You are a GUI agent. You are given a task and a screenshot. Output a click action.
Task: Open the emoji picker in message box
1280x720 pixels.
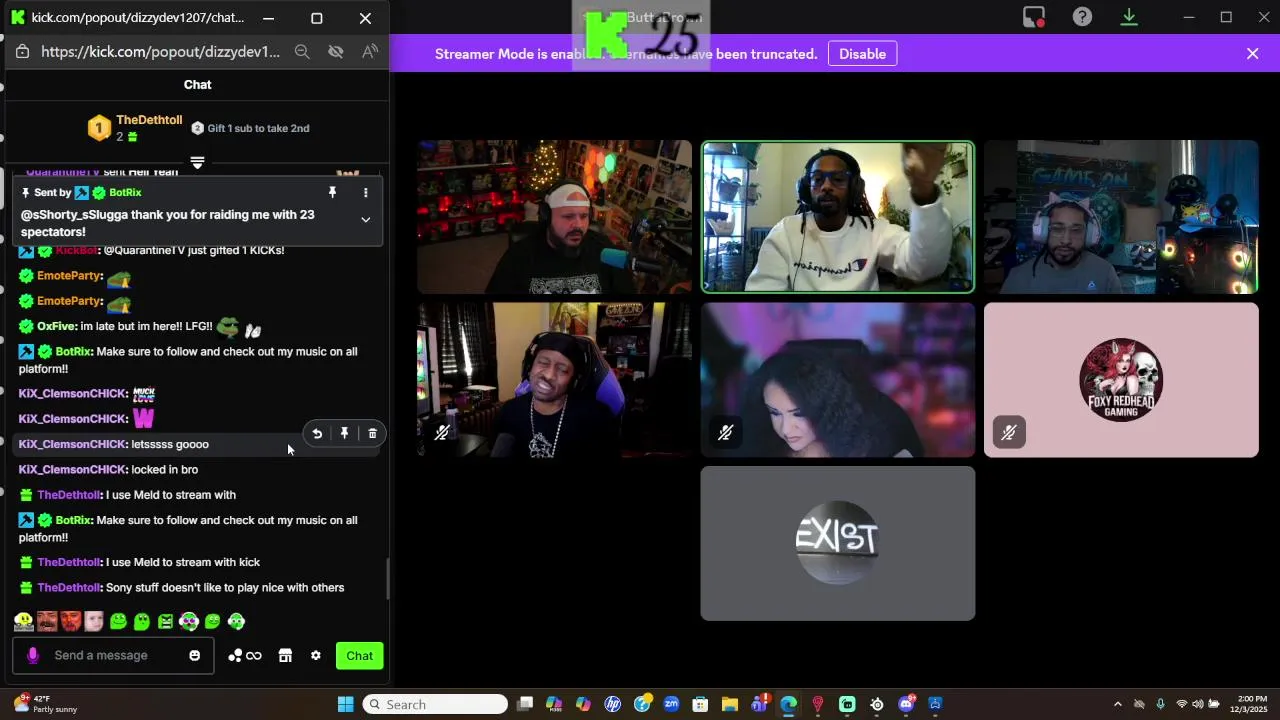(195, 656)
